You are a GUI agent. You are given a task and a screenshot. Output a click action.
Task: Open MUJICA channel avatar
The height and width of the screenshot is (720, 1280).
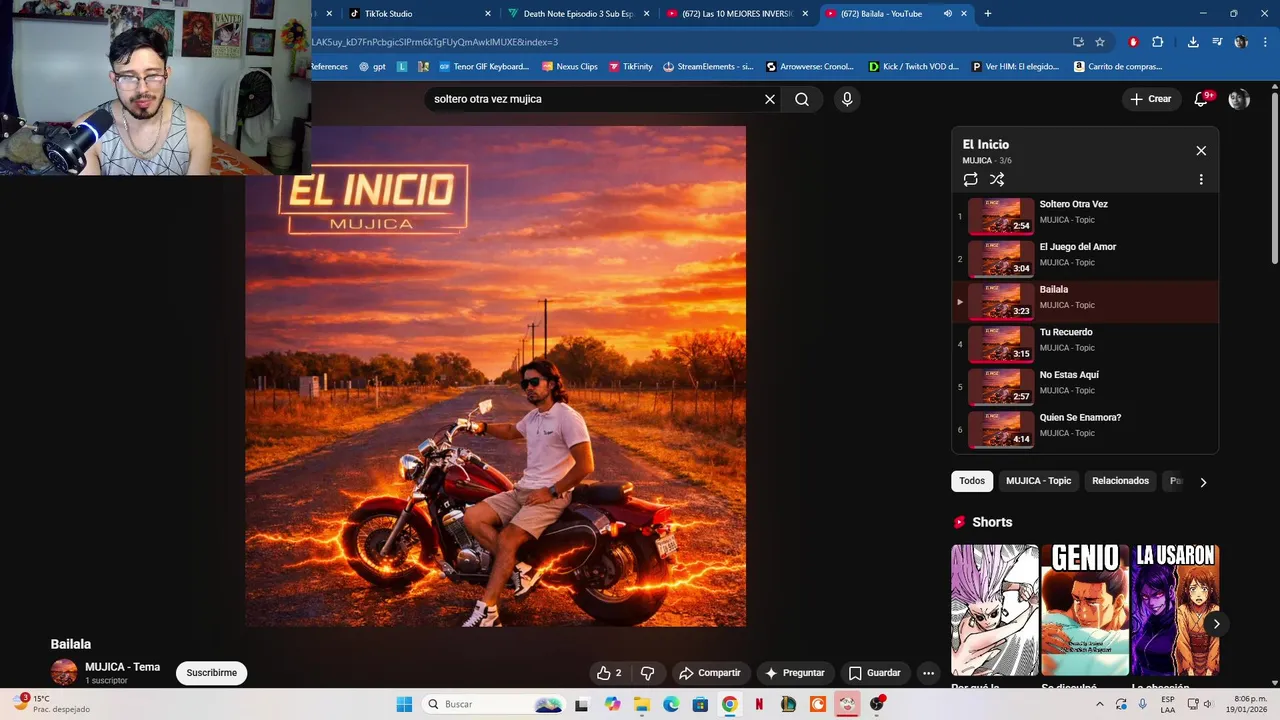point(64,672)
